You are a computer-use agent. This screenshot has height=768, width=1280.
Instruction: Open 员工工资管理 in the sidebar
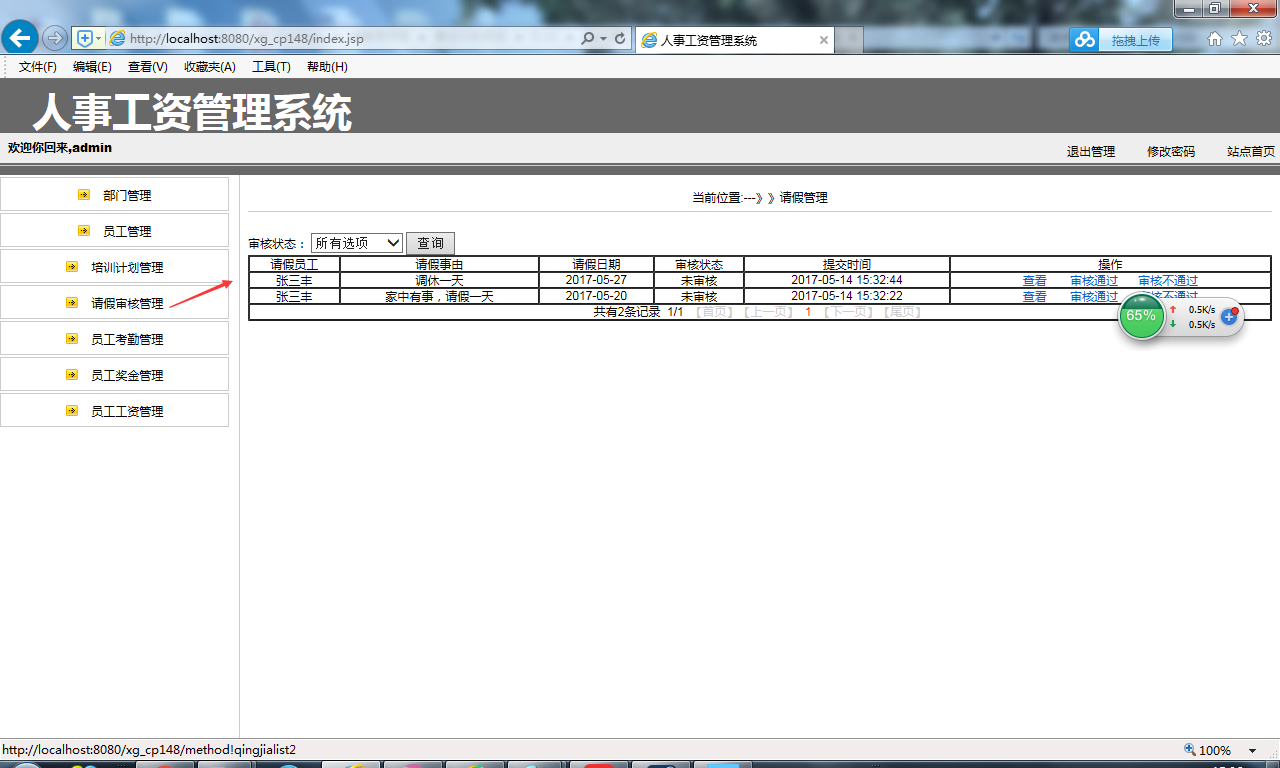click(127, 411)
